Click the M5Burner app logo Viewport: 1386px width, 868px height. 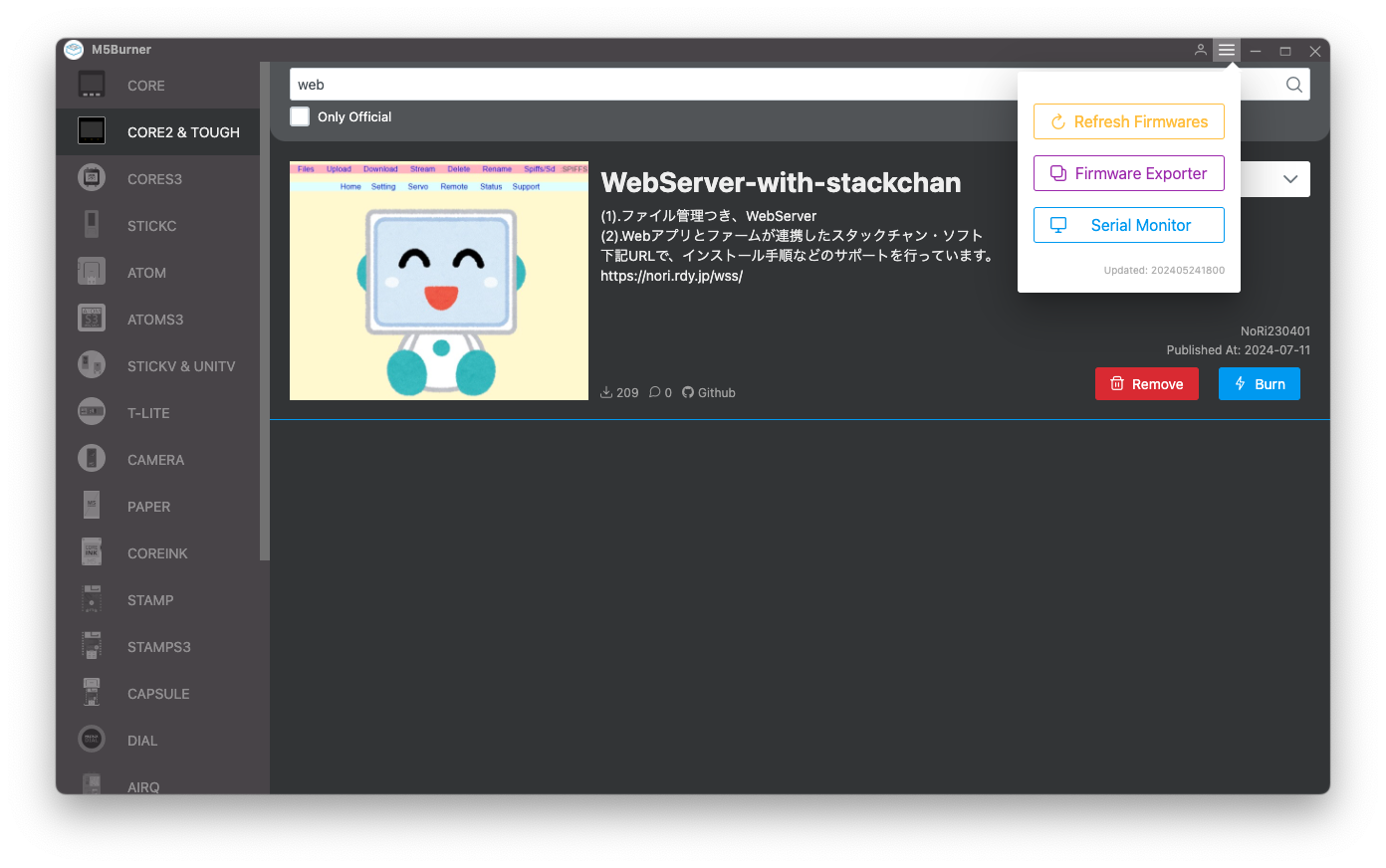(74, 50)
